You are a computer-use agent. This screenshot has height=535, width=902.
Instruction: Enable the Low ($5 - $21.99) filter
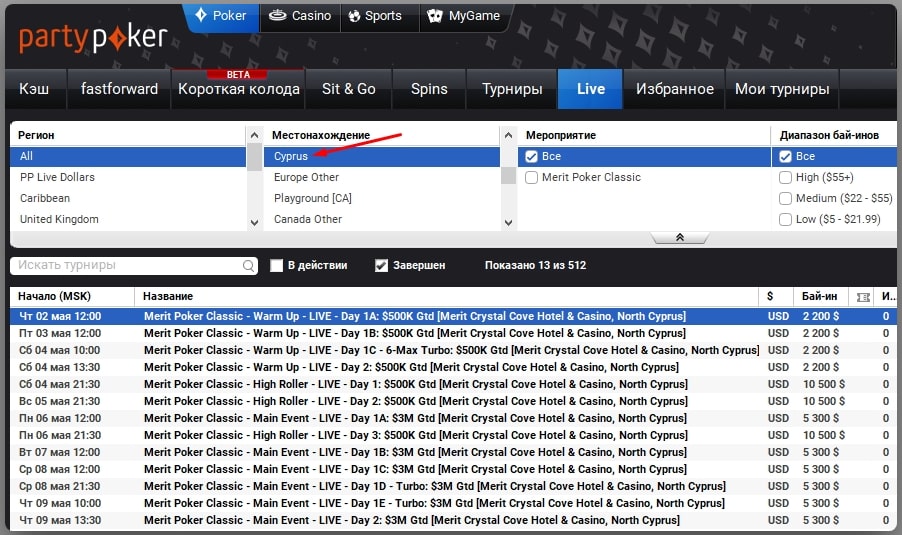[x=785, y=219]
